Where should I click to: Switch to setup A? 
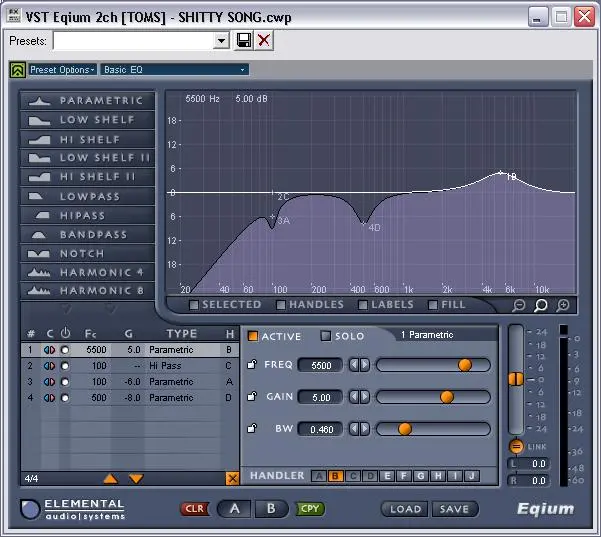coord(234,509)
